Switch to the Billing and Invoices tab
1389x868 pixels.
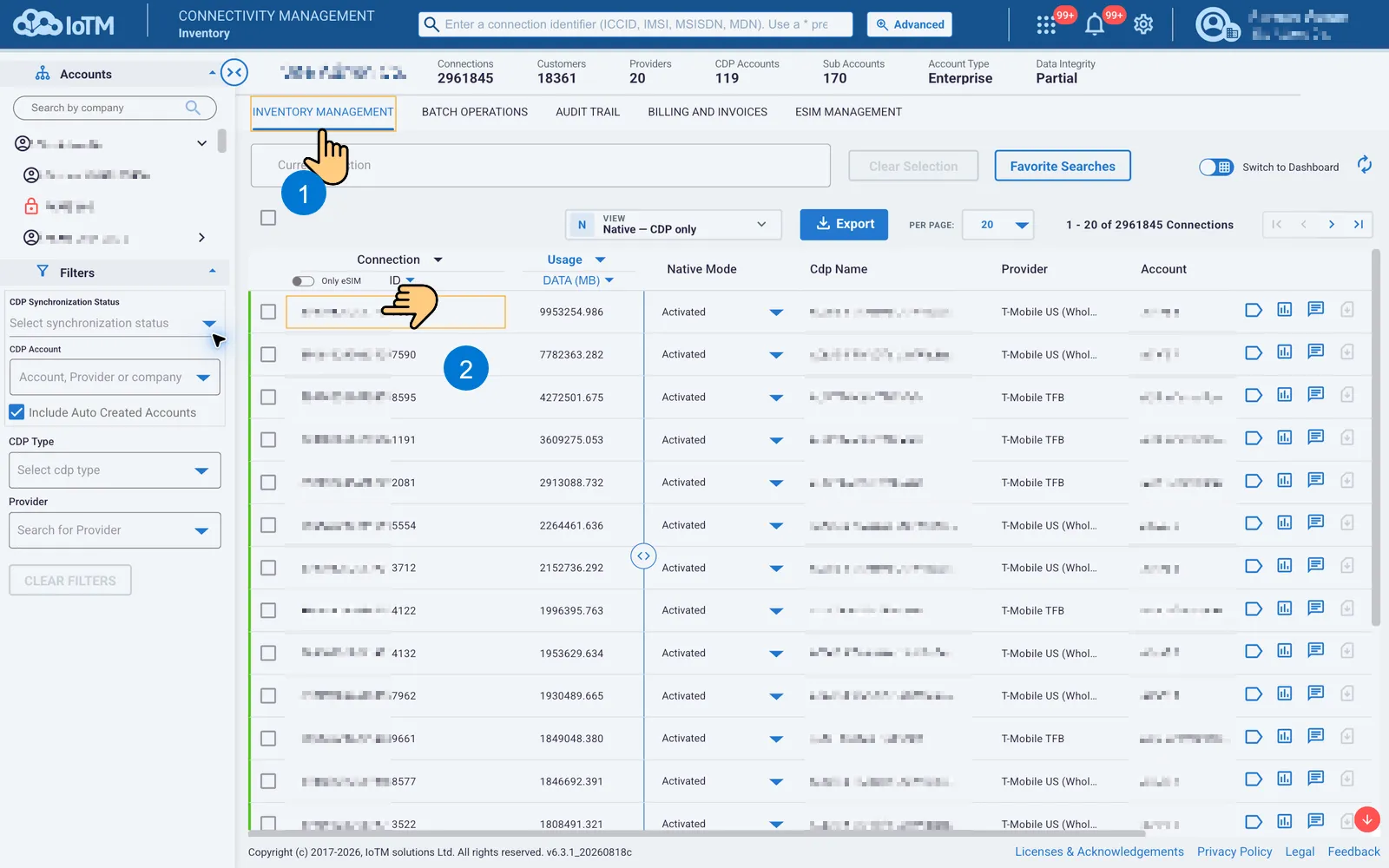click(x=708, y=112)
